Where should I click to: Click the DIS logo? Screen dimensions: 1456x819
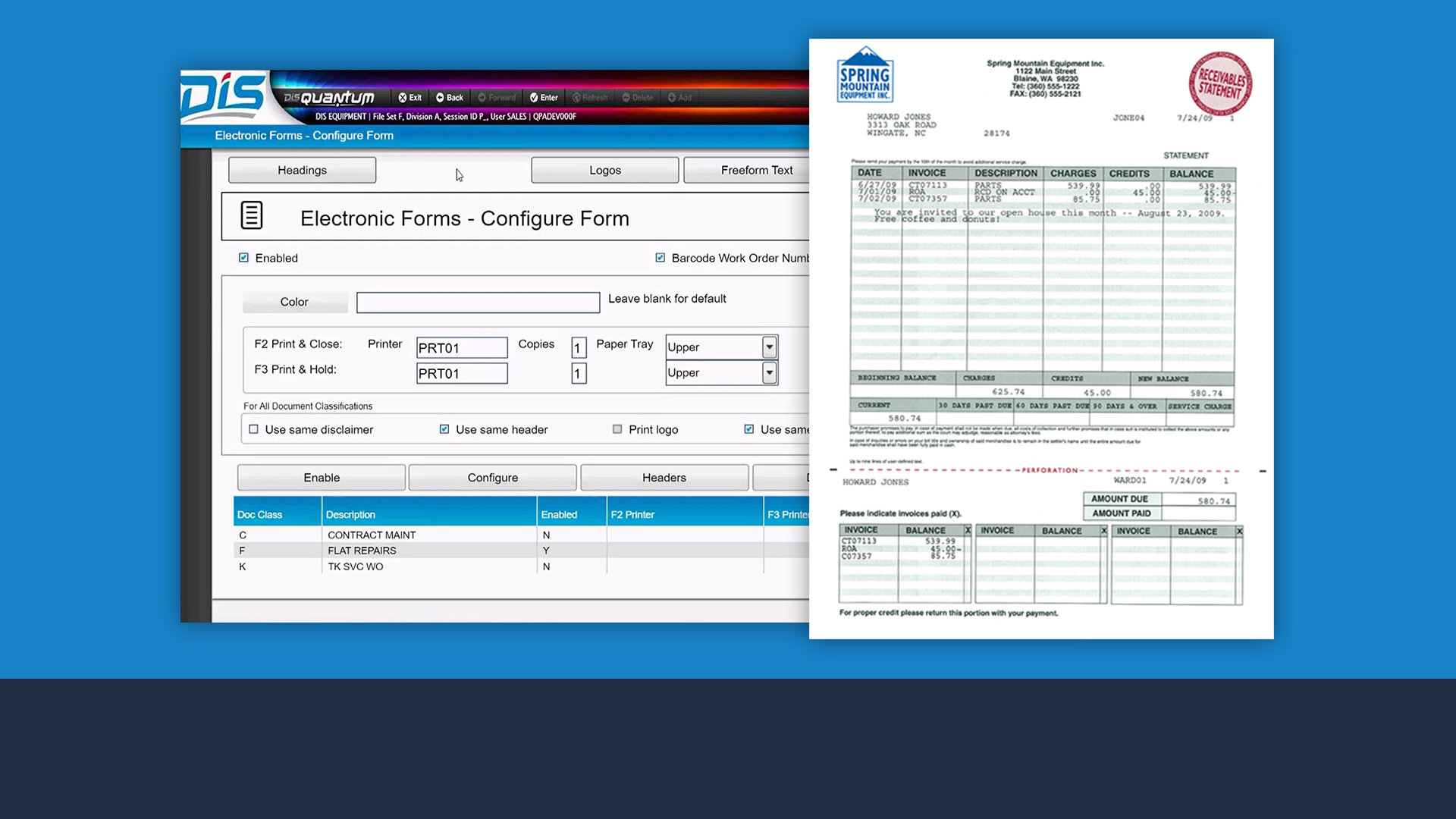[223, 96]
